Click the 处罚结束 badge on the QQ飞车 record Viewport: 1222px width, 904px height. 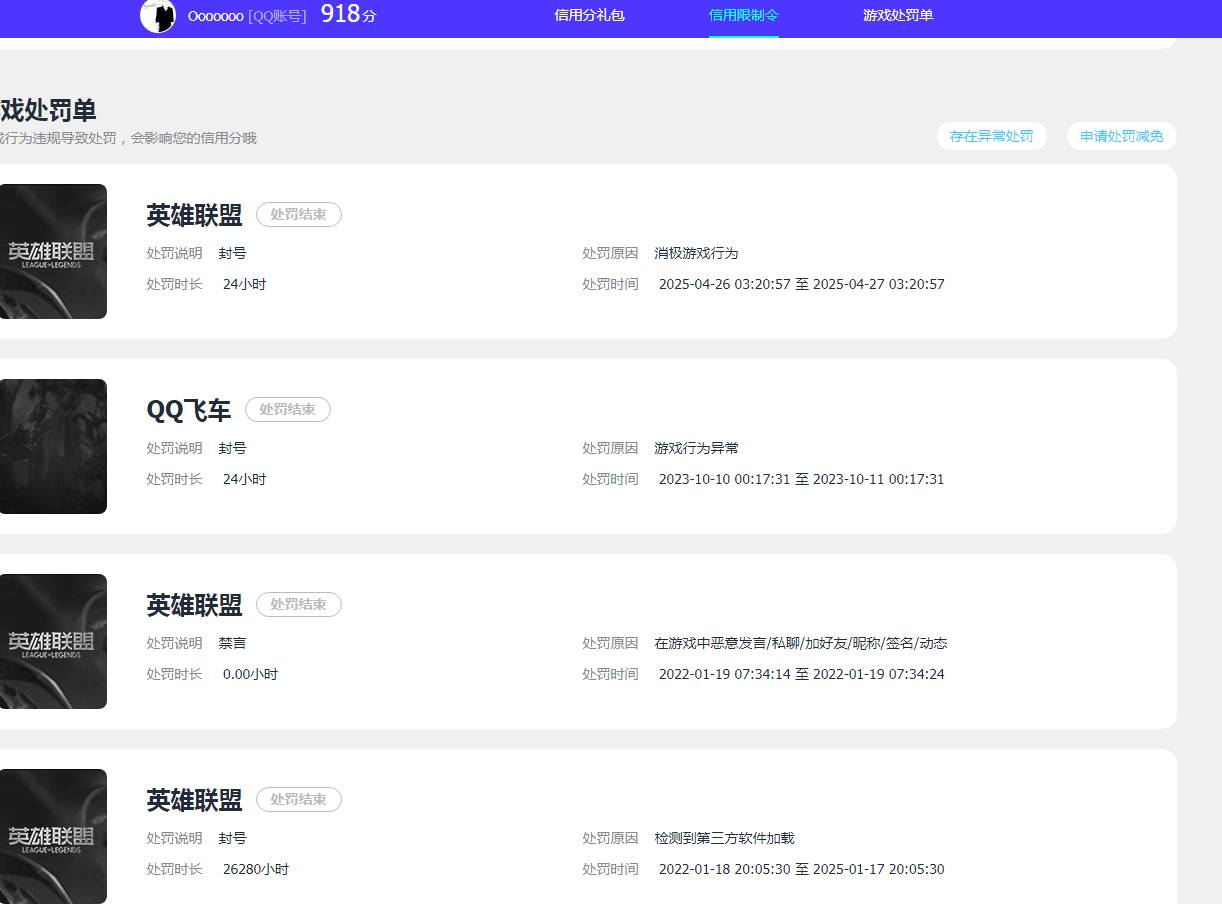click(x=287, y=409)
